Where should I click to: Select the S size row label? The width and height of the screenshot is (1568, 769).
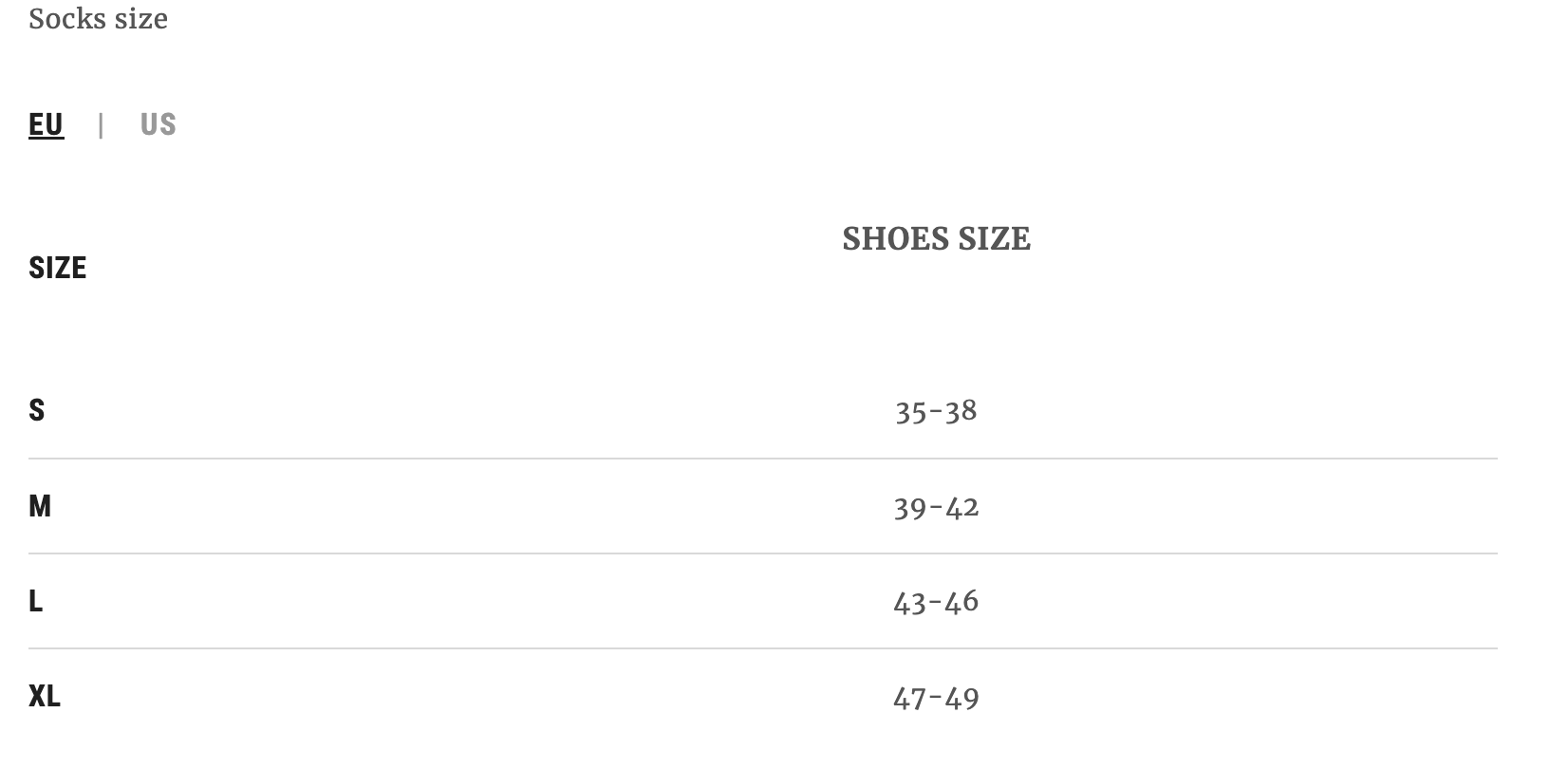pos(36,410)
